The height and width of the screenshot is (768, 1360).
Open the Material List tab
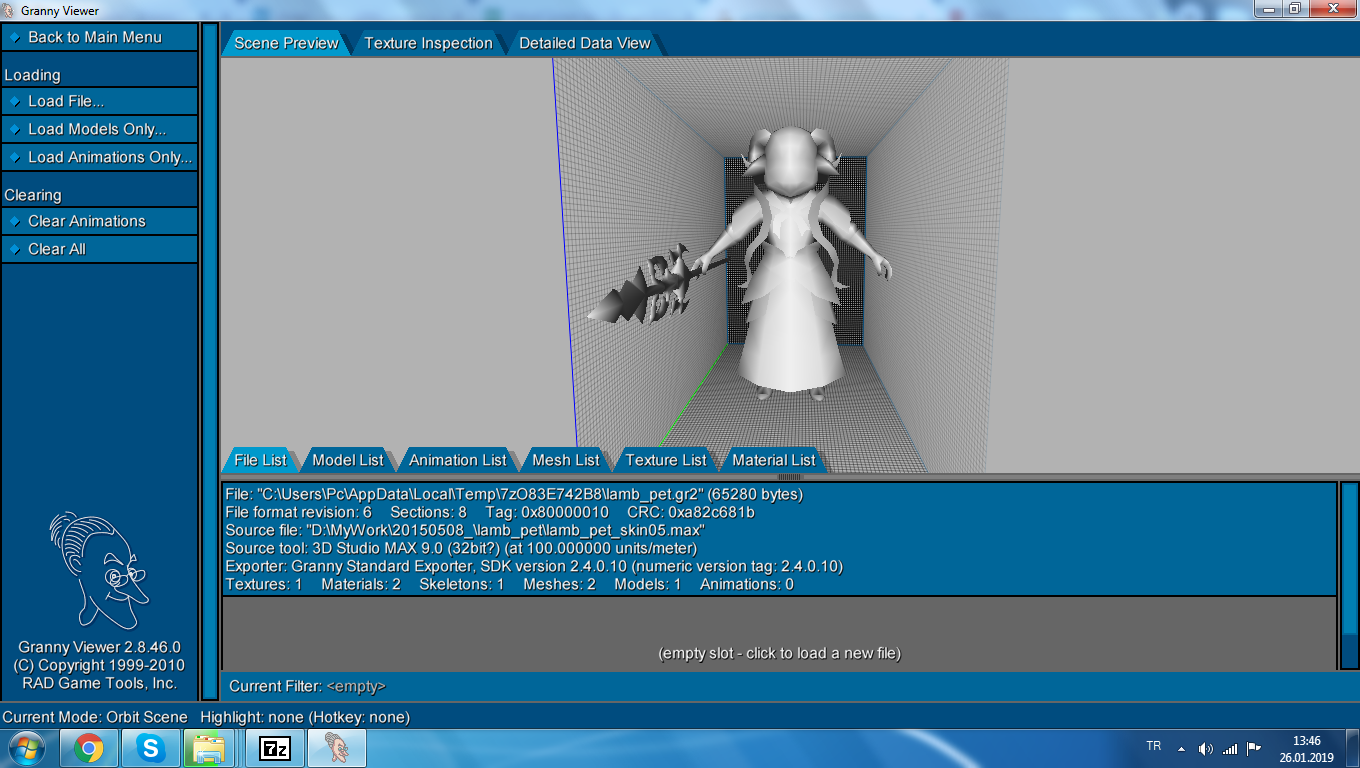[773, 460]
